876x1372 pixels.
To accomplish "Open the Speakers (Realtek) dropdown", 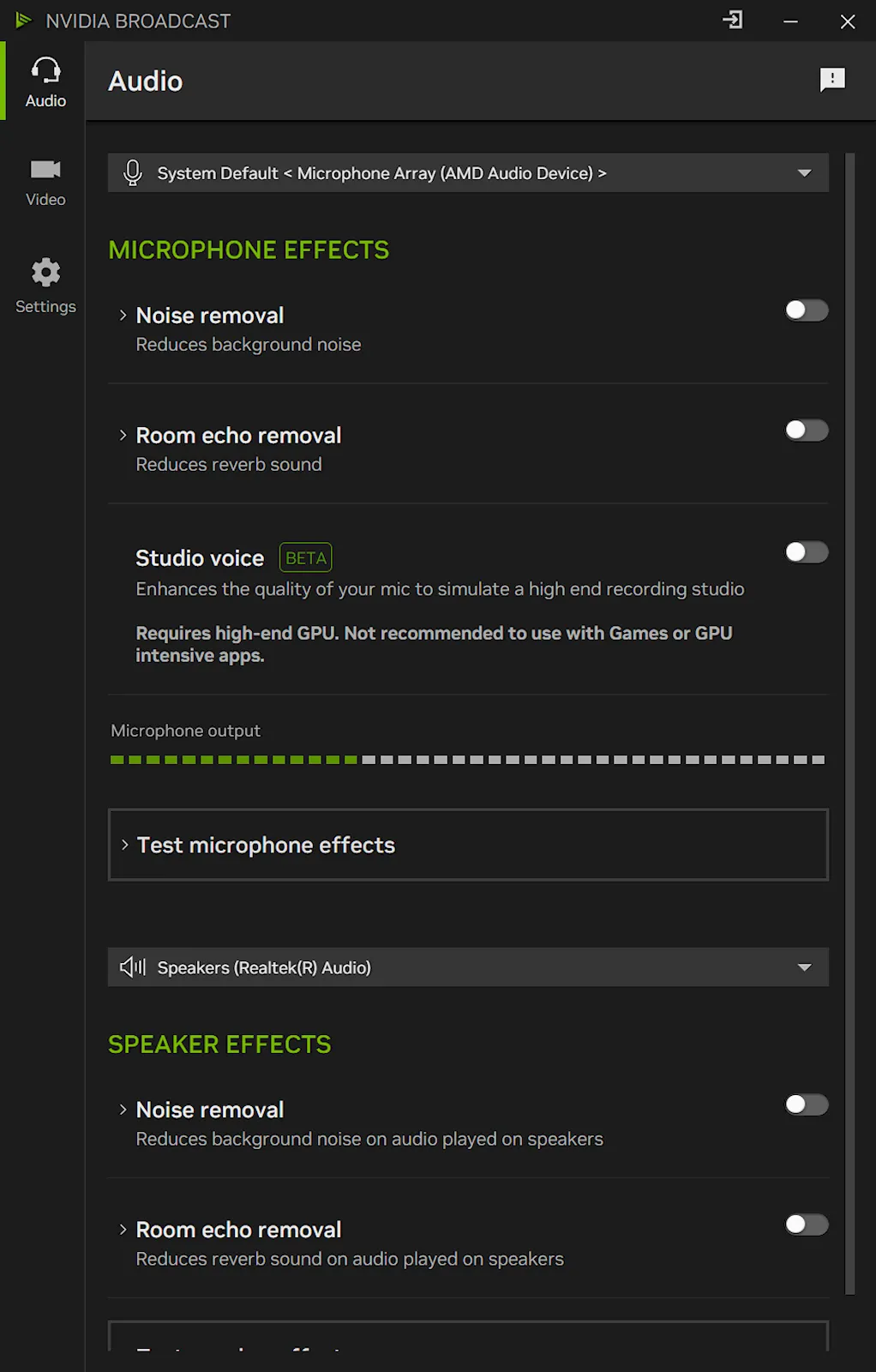I will [468, 967].
